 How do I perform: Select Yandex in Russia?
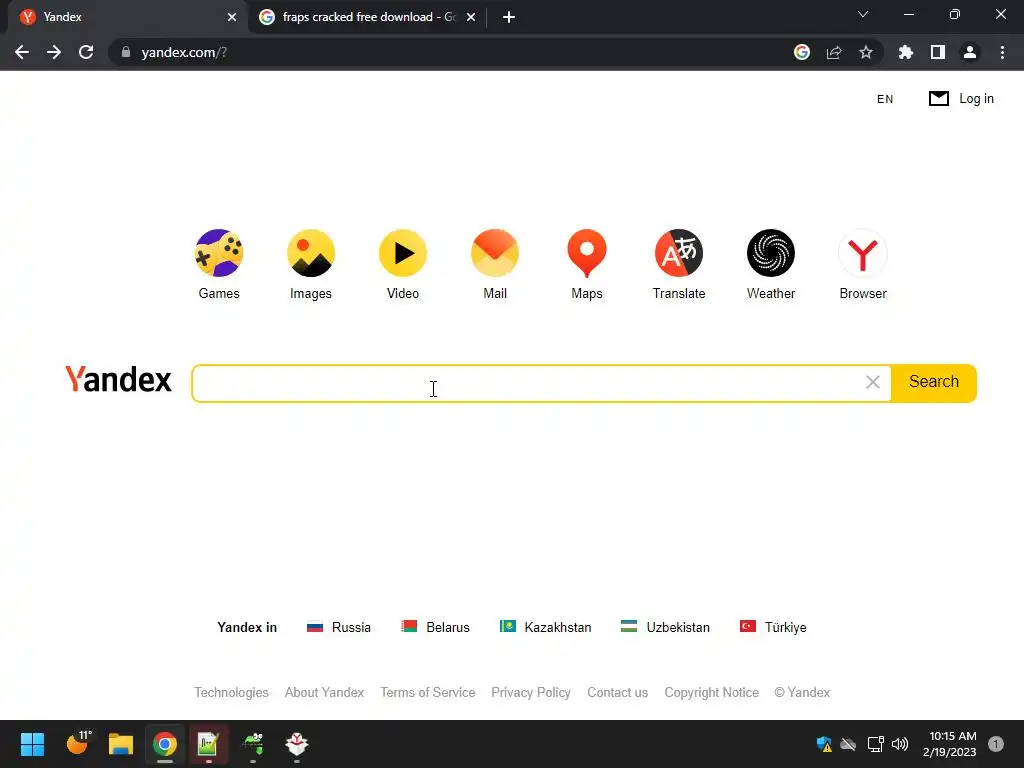point(339,627)
